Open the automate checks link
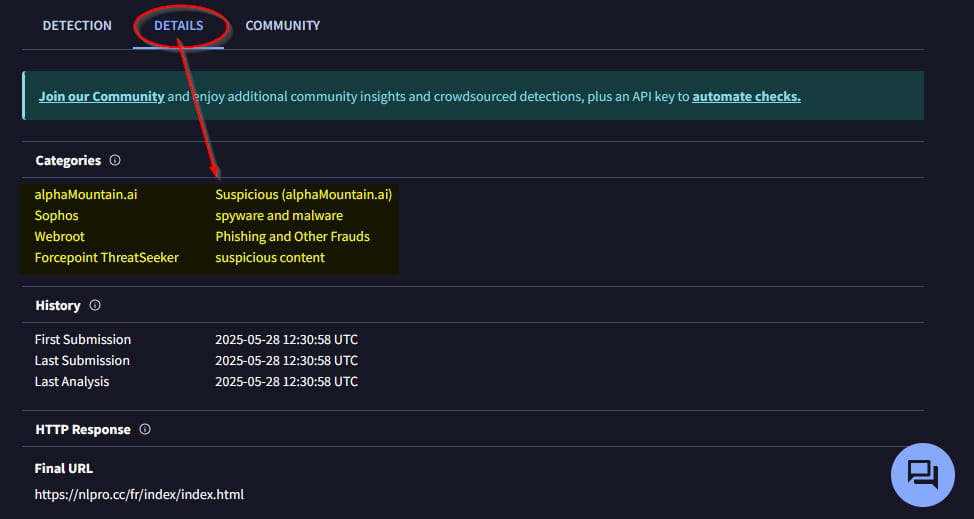This screenshot has width=974, height=519. point(746,97)
